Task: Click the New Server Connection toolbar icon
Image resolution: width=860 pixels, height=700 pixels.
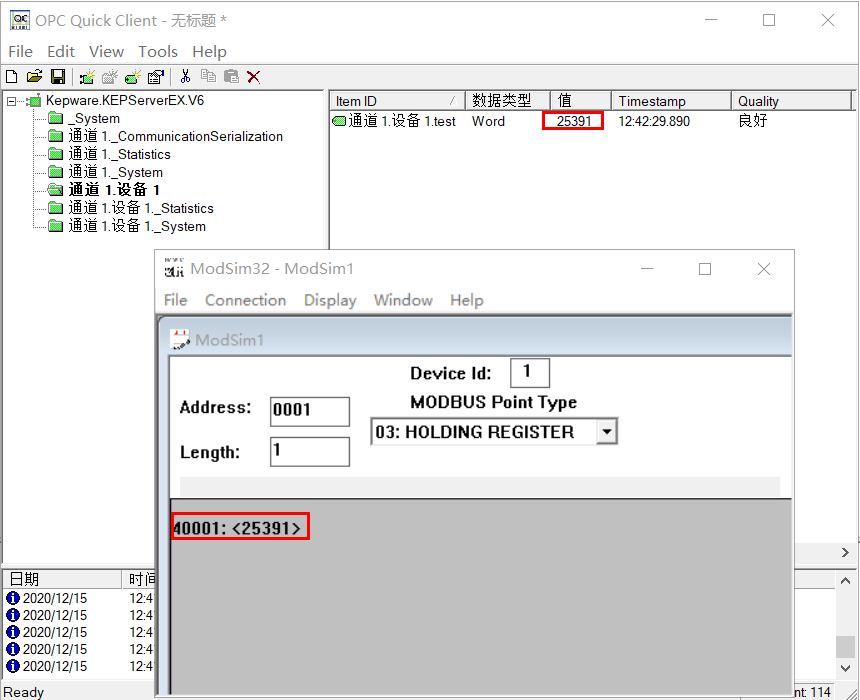Action: tap(85, 76)
